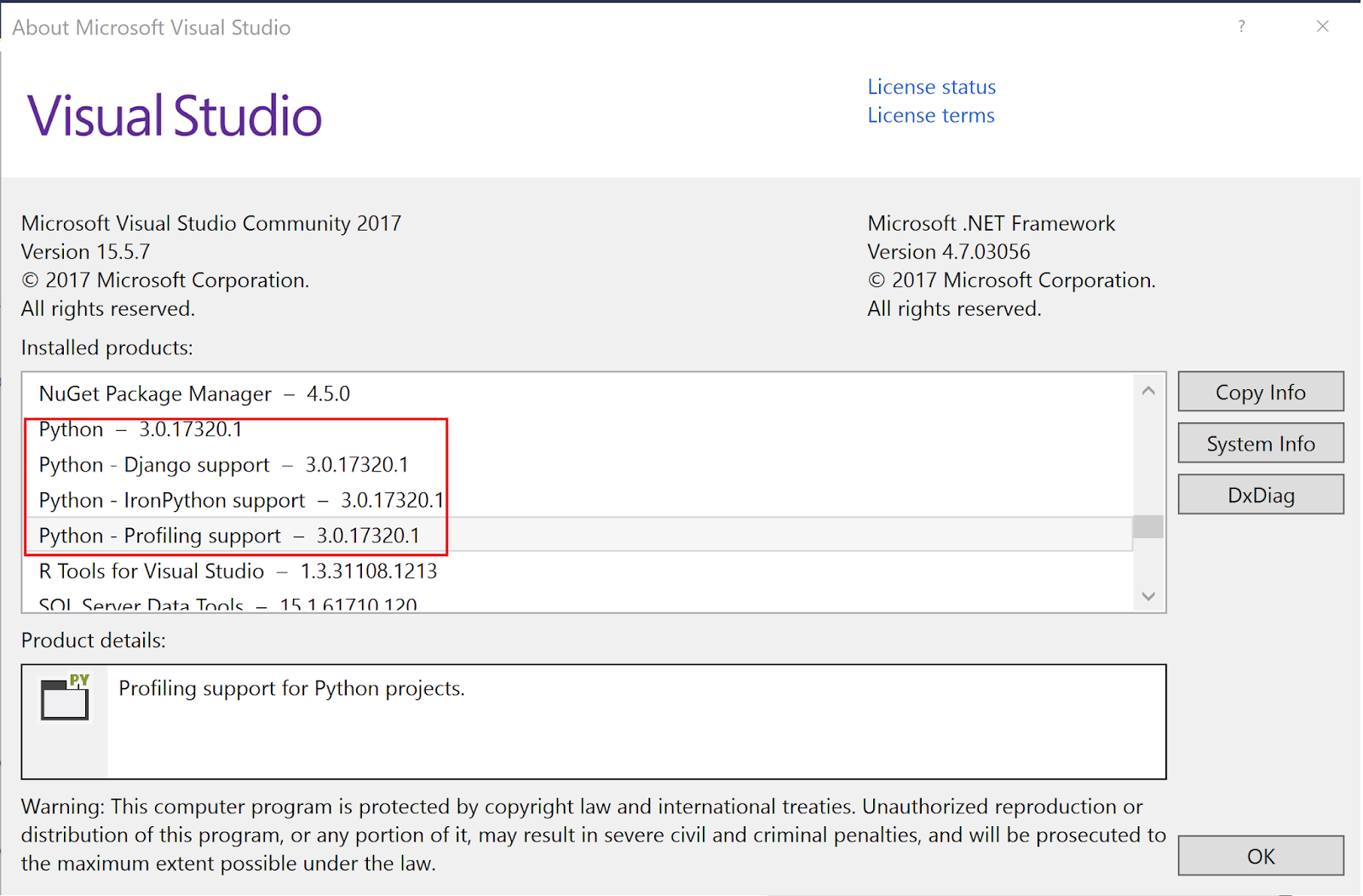The height and width of the screenshot is (896, 1363).
Task: Click the installed products scrollbar thumb
Action: pyautogui.click(x=1148, y=527)
